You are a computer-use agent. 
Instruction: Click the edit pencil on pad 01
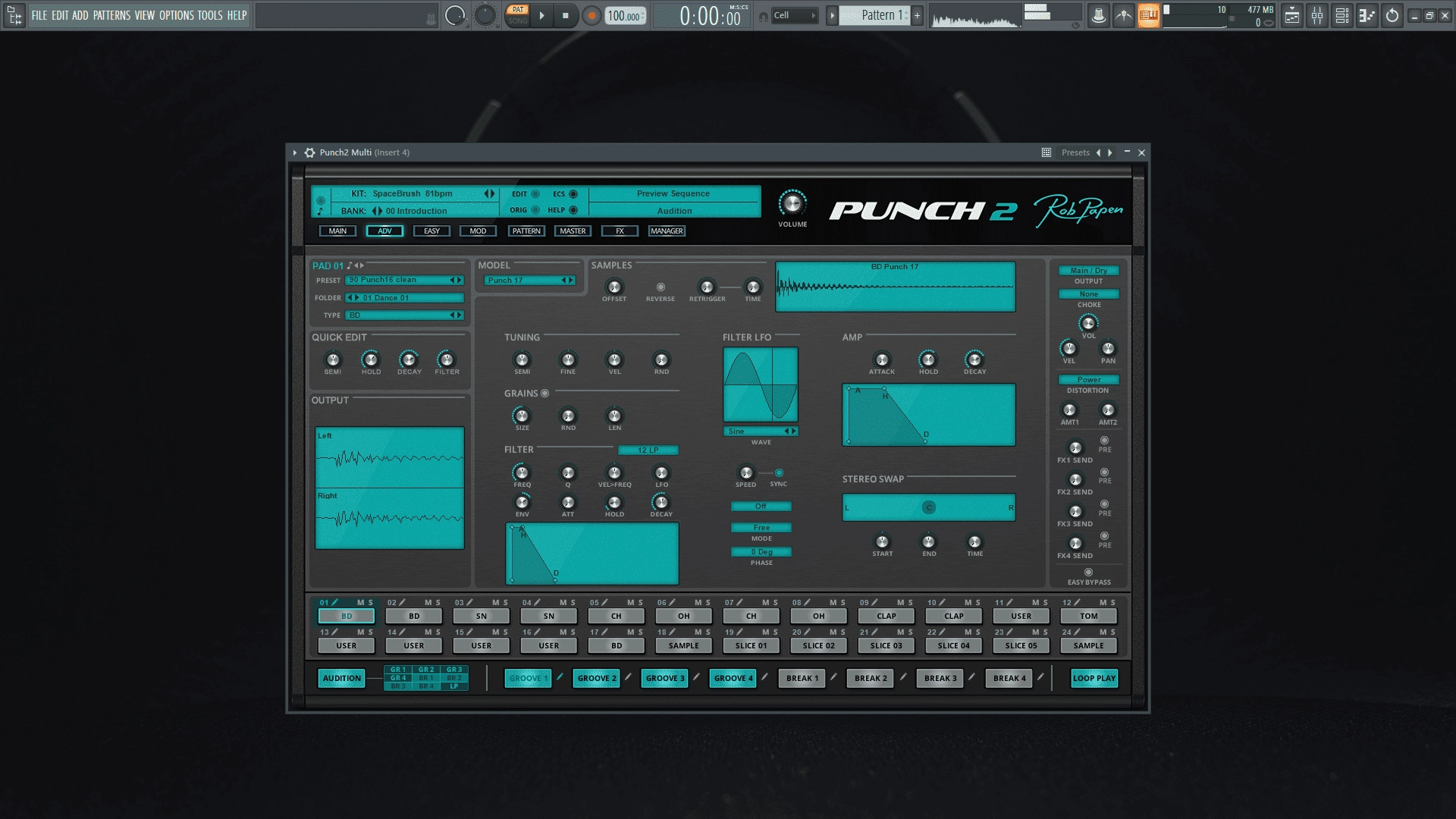click(335, 603)
